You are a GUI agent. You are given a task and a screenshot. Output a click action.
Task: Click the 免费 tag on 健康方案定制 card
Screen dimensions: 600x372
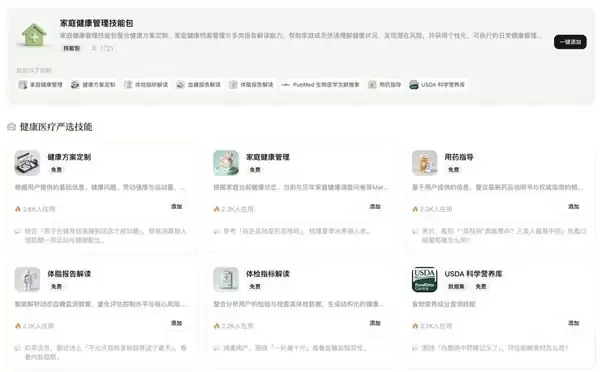[56, 170]
